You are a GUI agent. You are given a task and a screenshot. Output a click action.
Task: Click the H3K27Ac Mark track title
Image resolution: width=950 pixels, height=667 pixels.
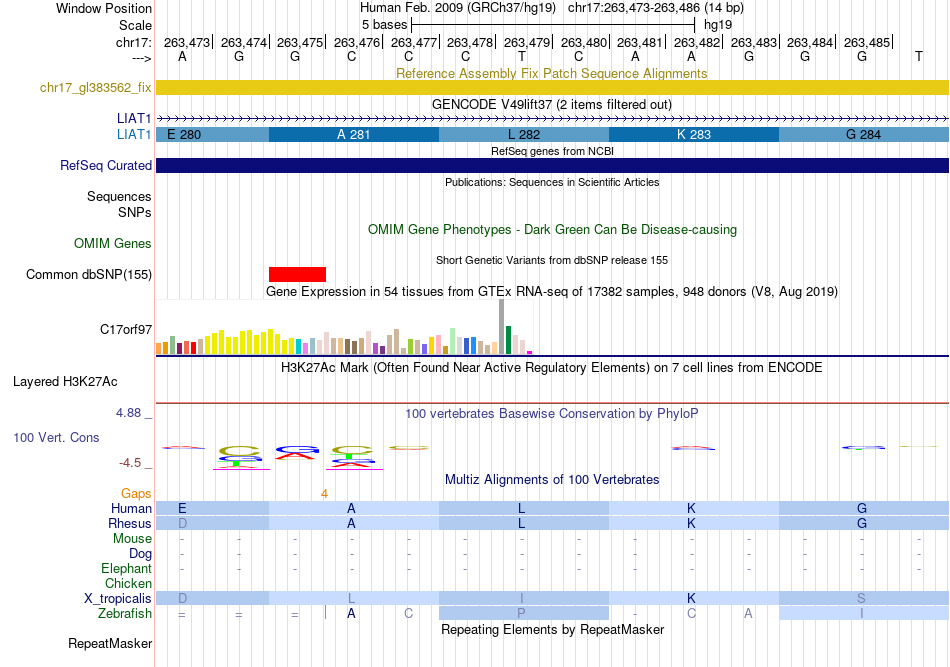(x=552, y=368)
